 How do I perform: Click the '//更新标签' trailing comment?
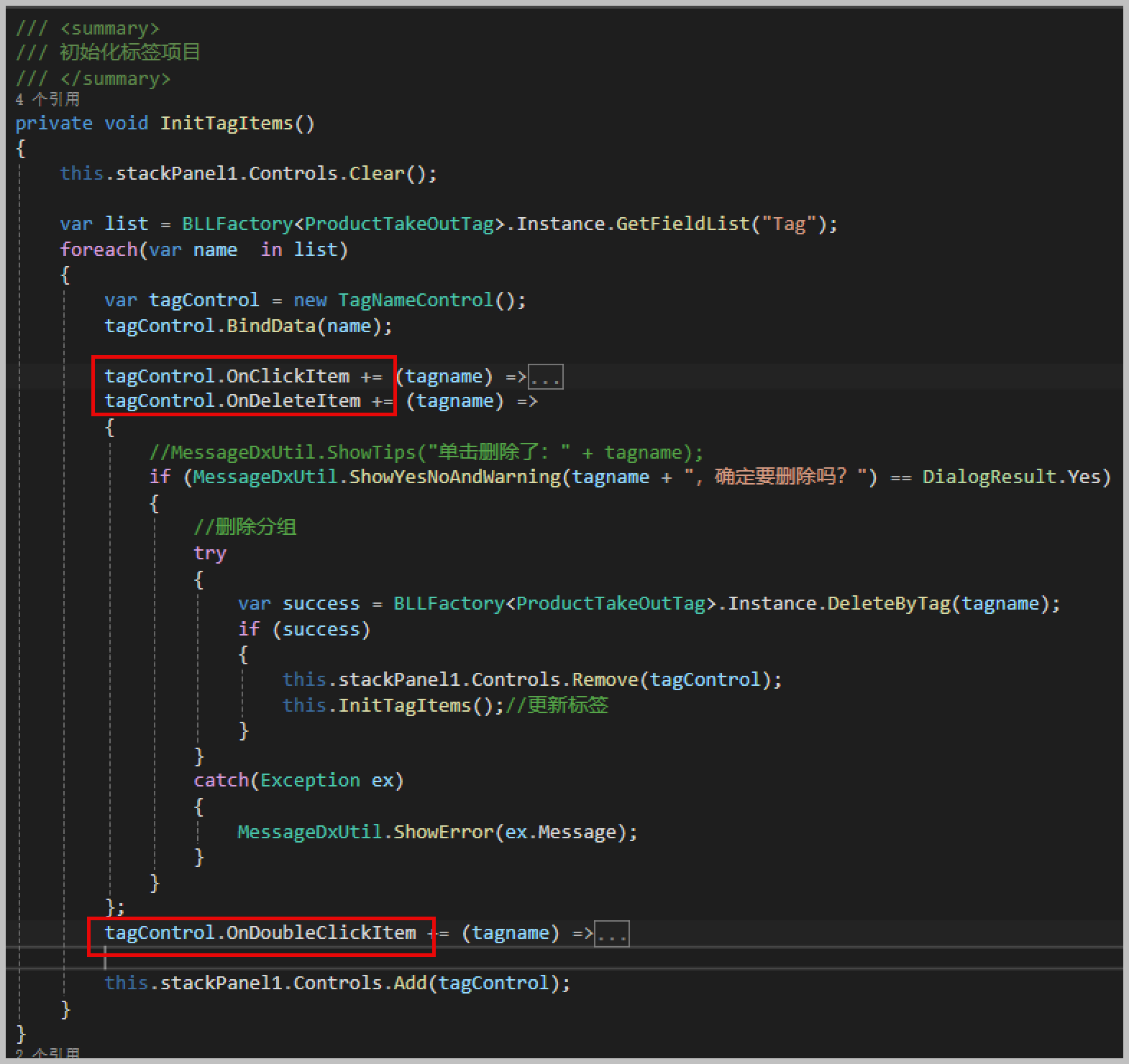click(557, 705)
